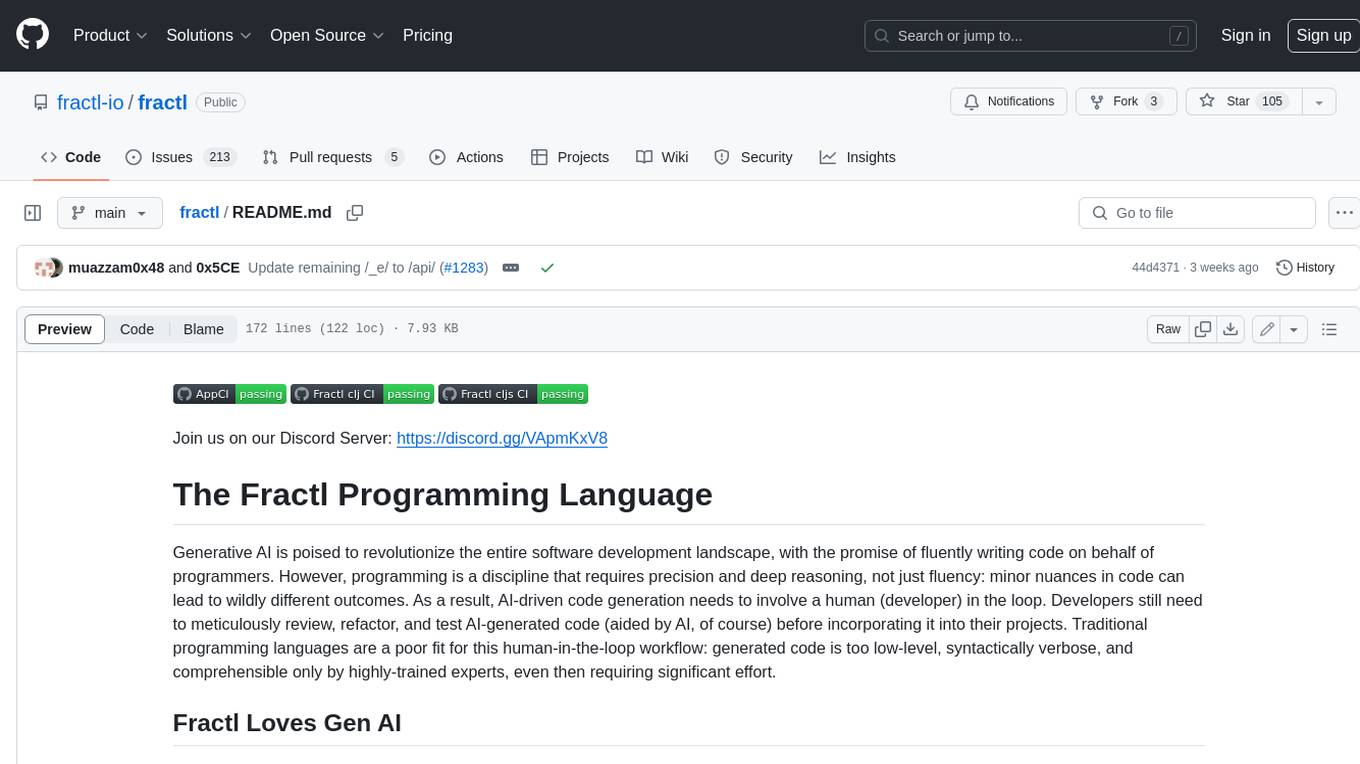1360x764 pixels.
Task: Copy the README.md file path
Action: tap(354, 212)
